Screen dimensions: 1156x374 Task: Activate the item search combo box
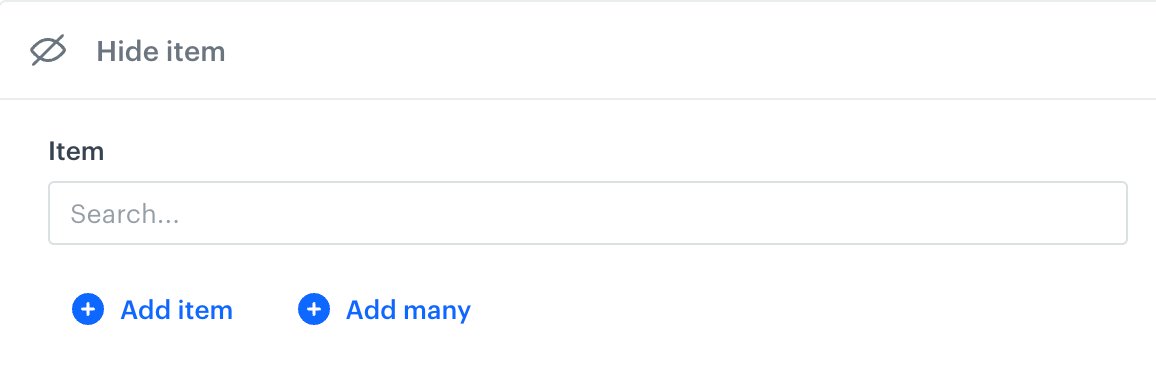click(588, 213)
